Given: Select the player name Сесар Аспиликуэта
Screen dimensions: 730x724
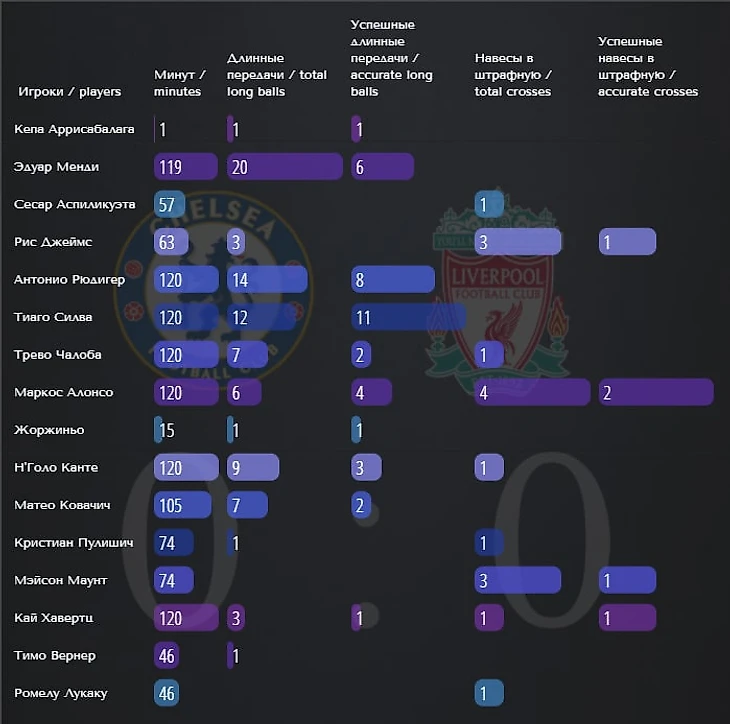Looking at the screenshot, I should coord(75,204).
